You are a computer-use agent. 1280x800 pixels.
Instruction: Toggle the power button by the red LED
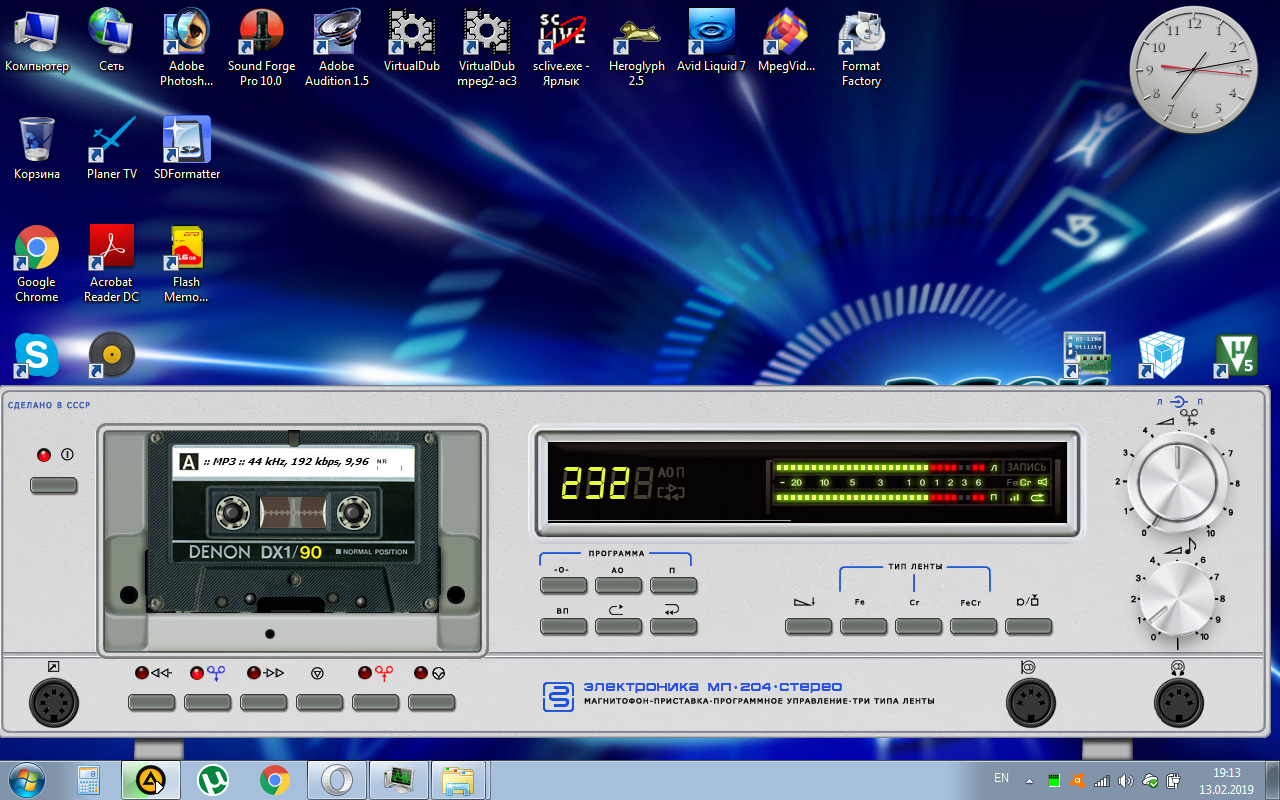click(x=54, y=485)
